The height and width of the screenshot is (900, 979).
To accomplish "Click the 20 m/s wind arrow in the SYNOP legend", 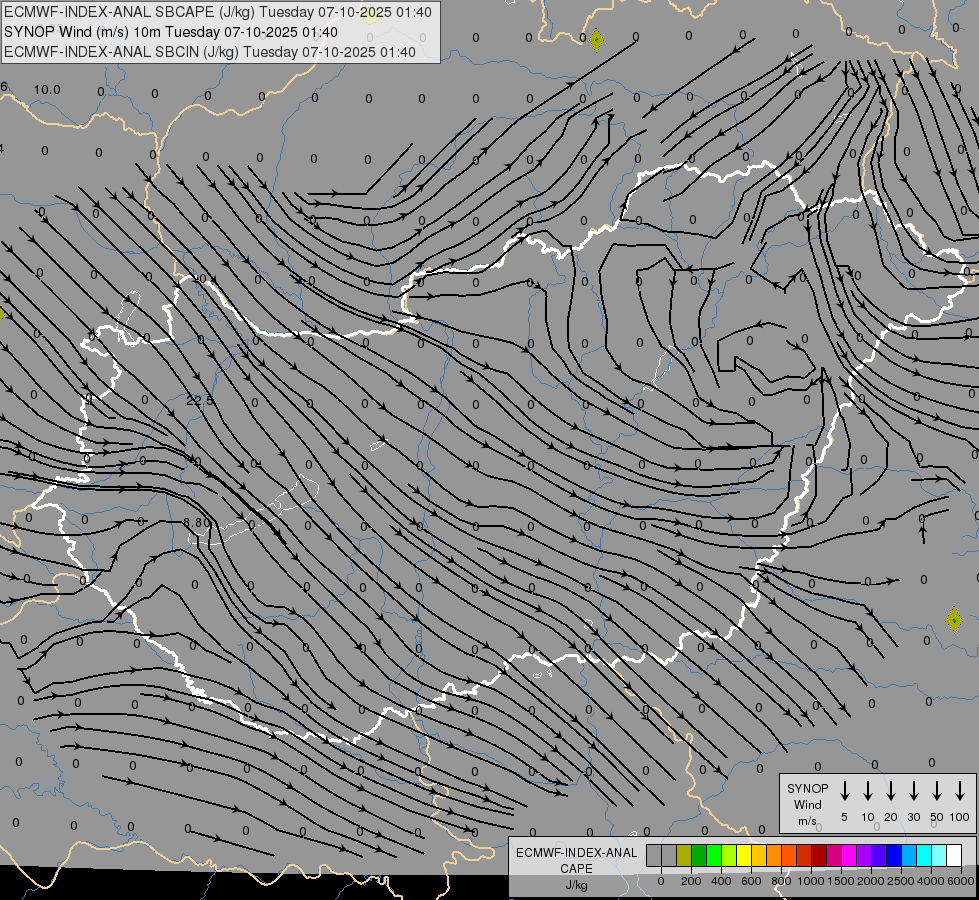I will 891,791.
